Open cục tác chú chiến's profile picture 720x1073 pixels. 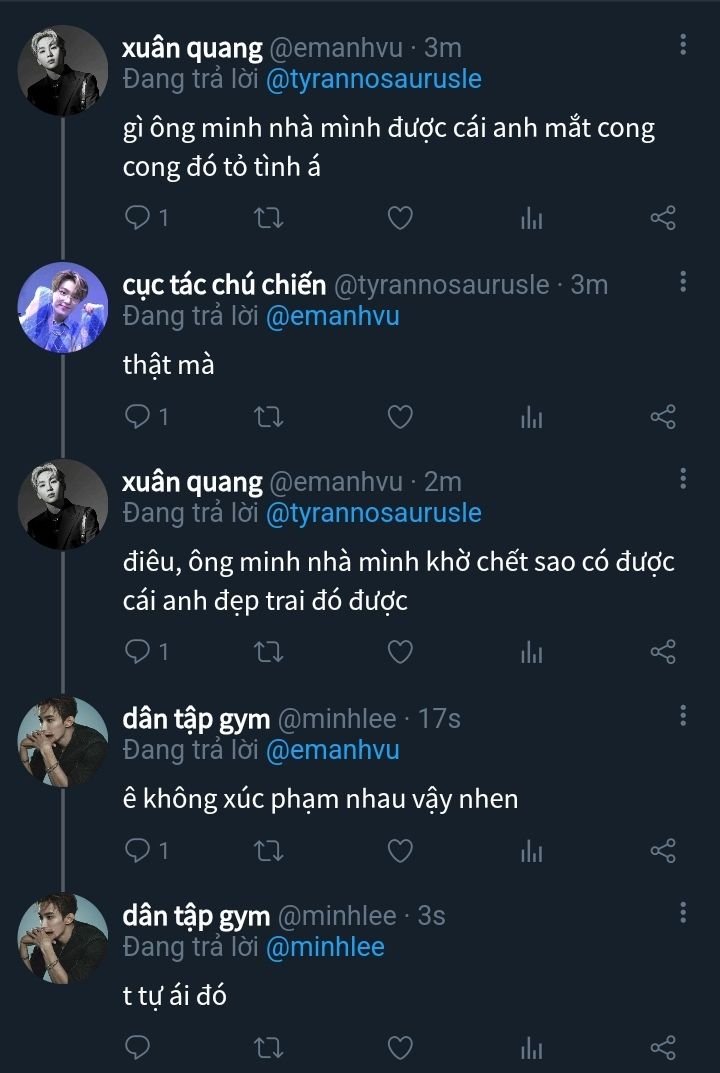63,308
